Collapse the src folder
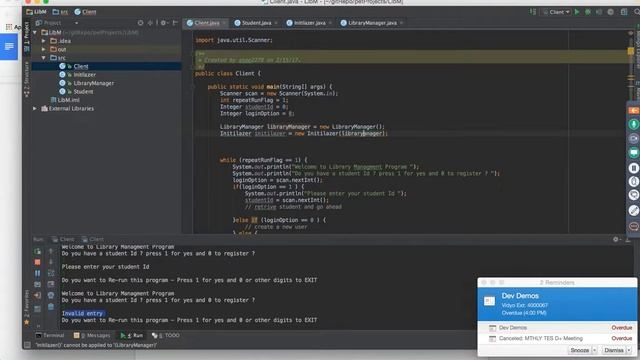640x360 pixels. point(44,58)
